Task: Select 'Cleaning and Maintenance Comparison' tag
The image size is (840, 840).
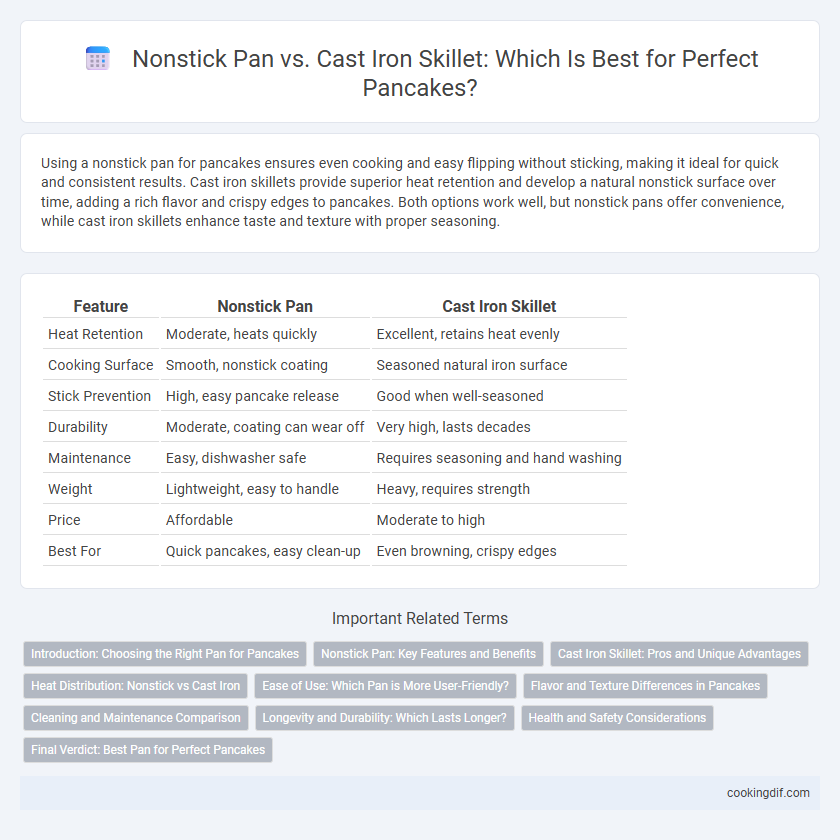Action: pyautogui.click(x=136, y=718)
